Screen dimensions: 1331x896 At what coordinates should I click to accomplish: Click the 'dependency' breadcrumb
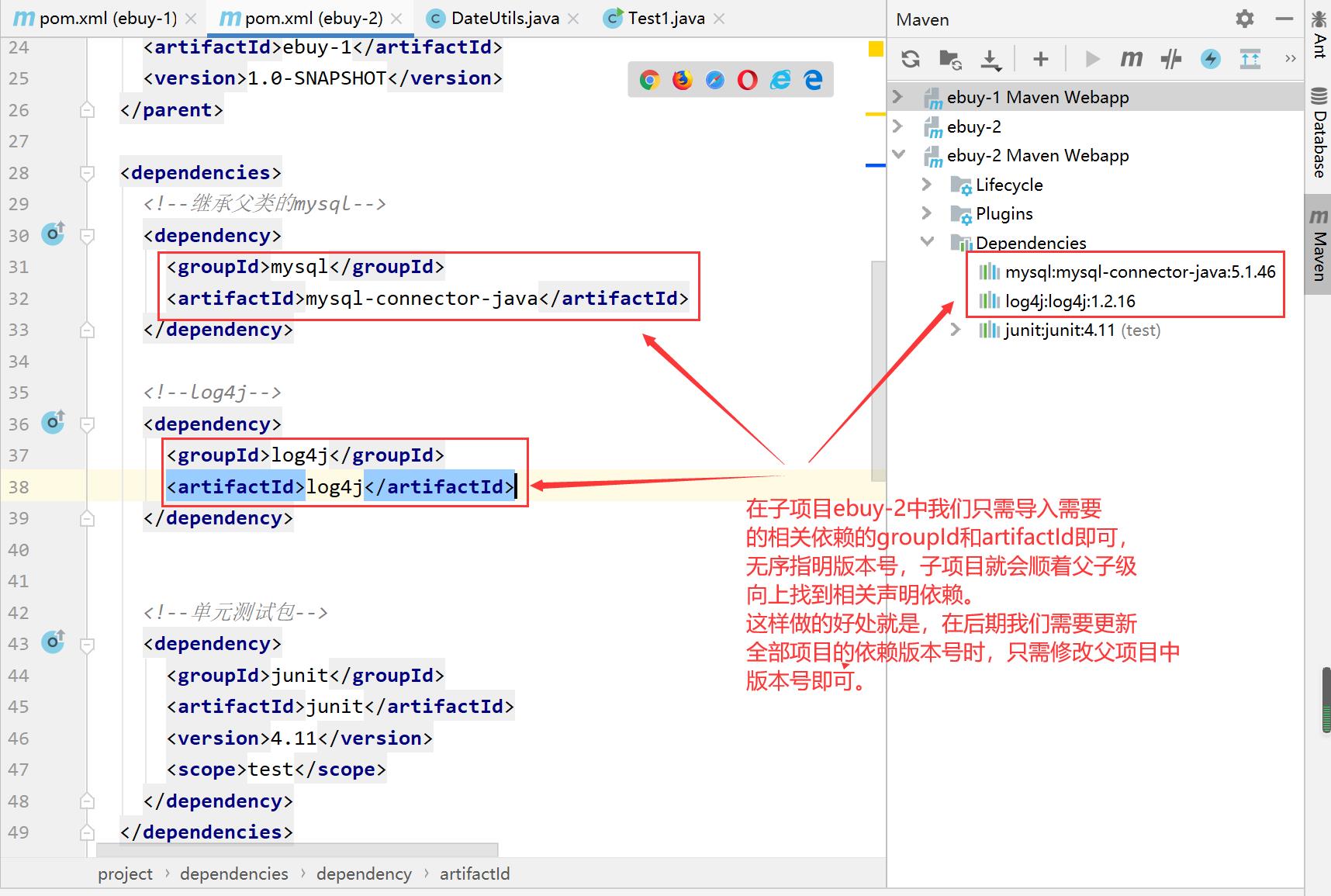tap(364, 874)
